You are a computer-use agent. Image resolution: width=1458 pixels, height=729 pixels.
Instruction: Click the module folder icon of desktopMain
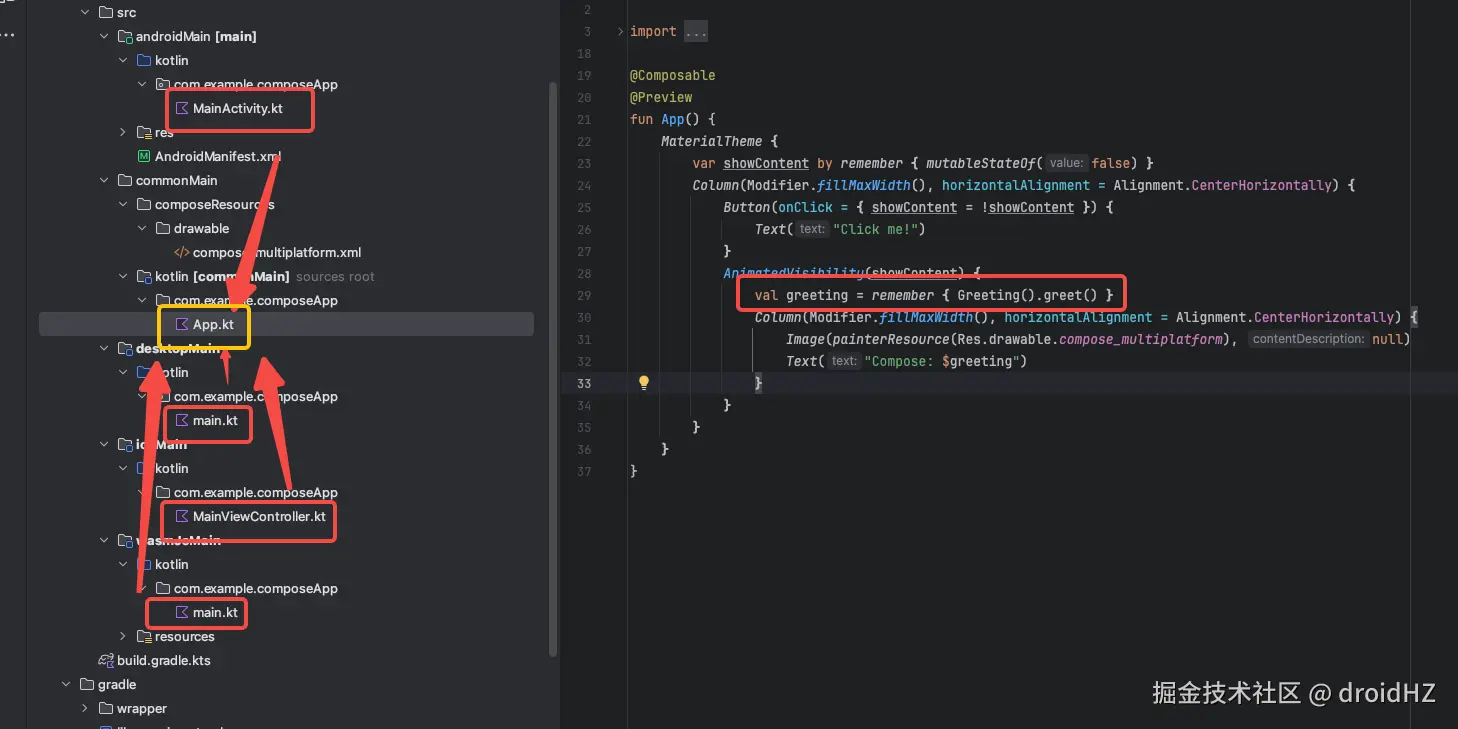coord(125,348)
